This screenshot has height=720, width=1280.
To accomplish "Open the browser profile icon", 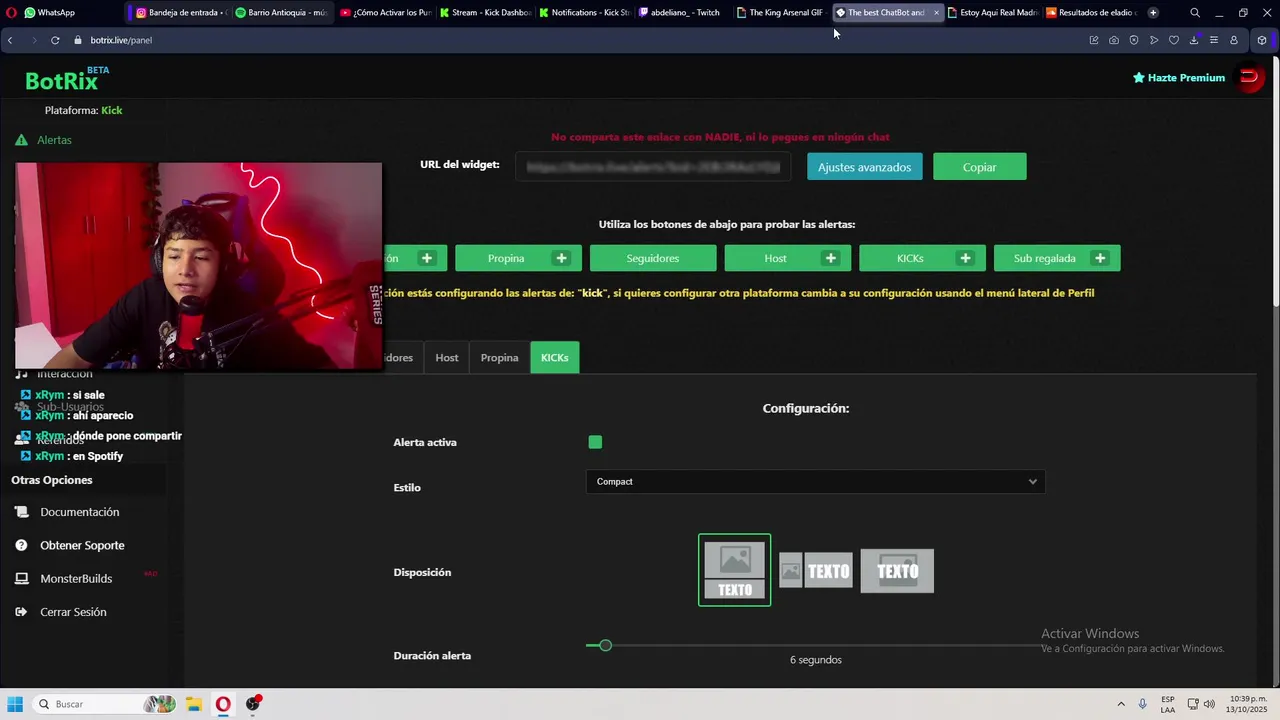I will click(x=1234, y=40).
